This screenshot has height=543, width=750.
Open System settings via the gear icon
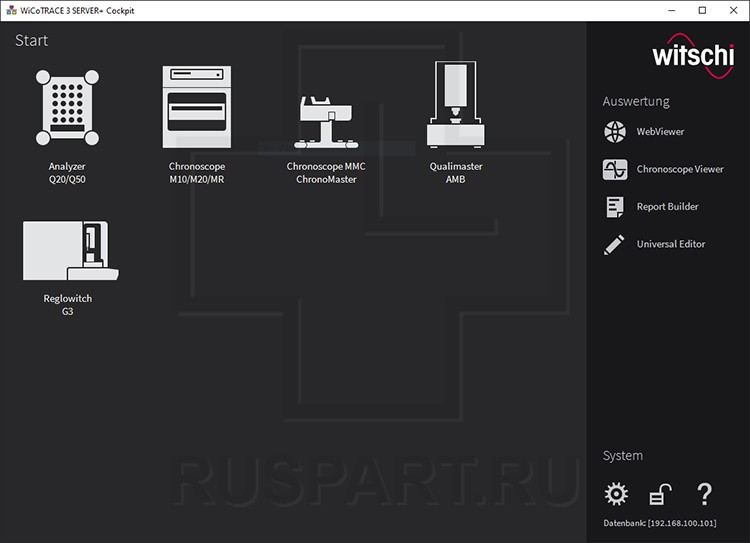[x=617, y=494]
